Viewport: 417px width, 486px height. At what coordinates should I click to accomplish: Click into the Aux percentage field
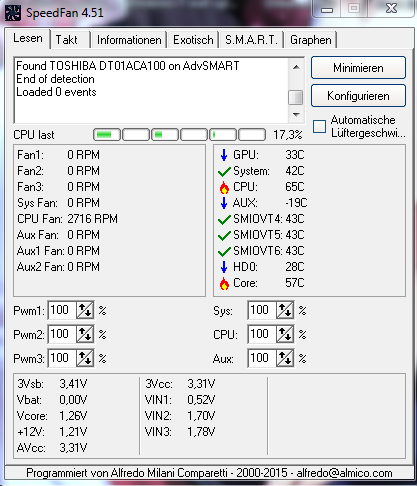[262, 358]
